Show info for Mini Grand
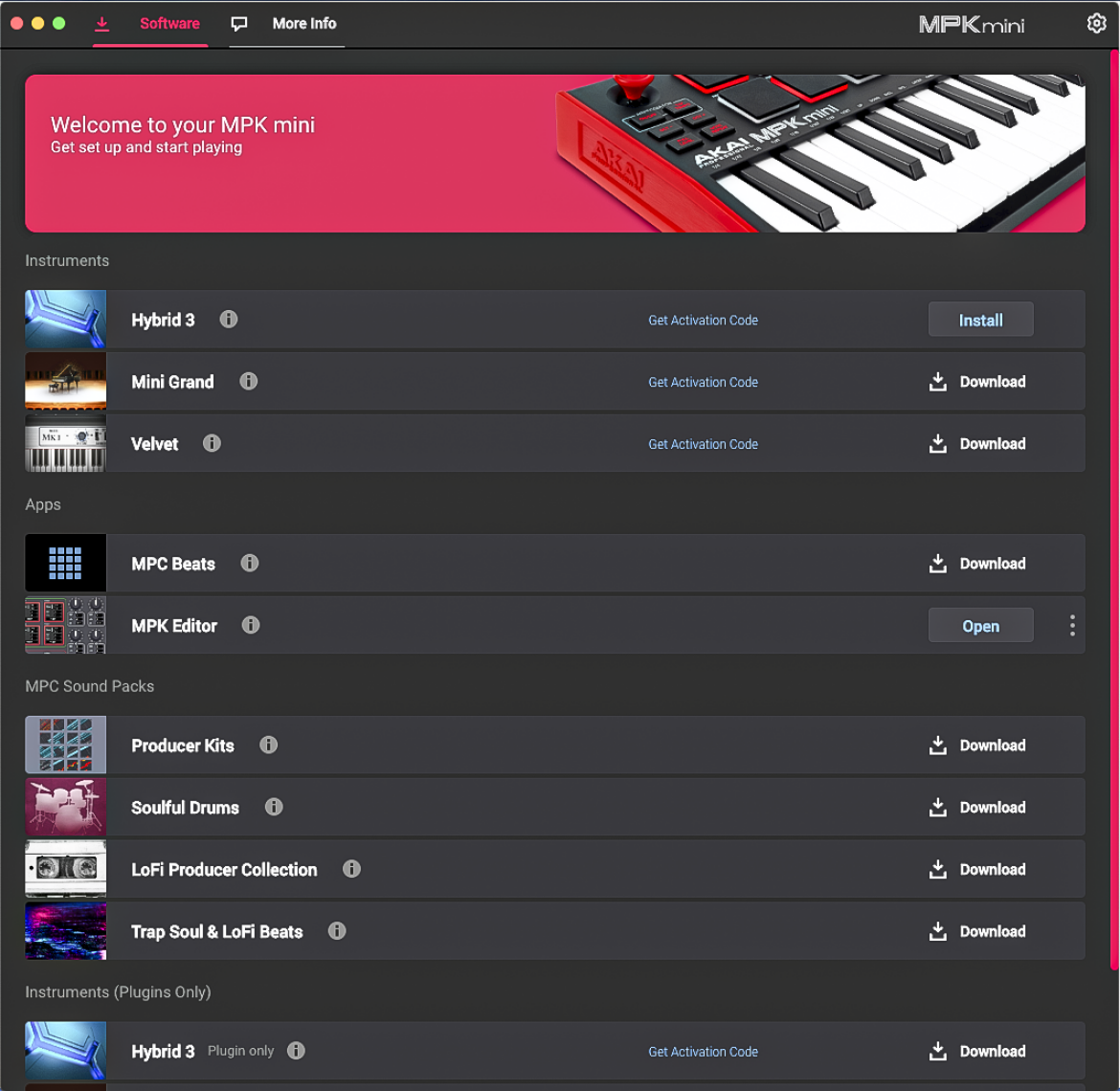This screenshot has width=1120, height=1091. [249, 381]
